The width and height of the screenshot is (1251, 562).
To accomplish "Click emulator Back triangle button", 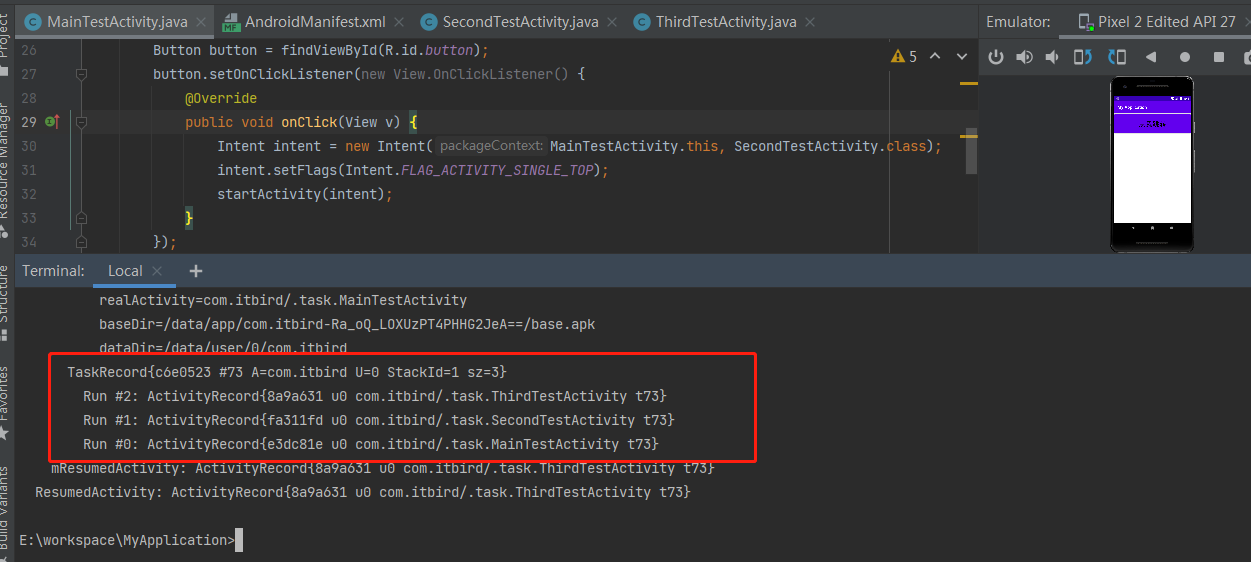I will (1151, 57).
